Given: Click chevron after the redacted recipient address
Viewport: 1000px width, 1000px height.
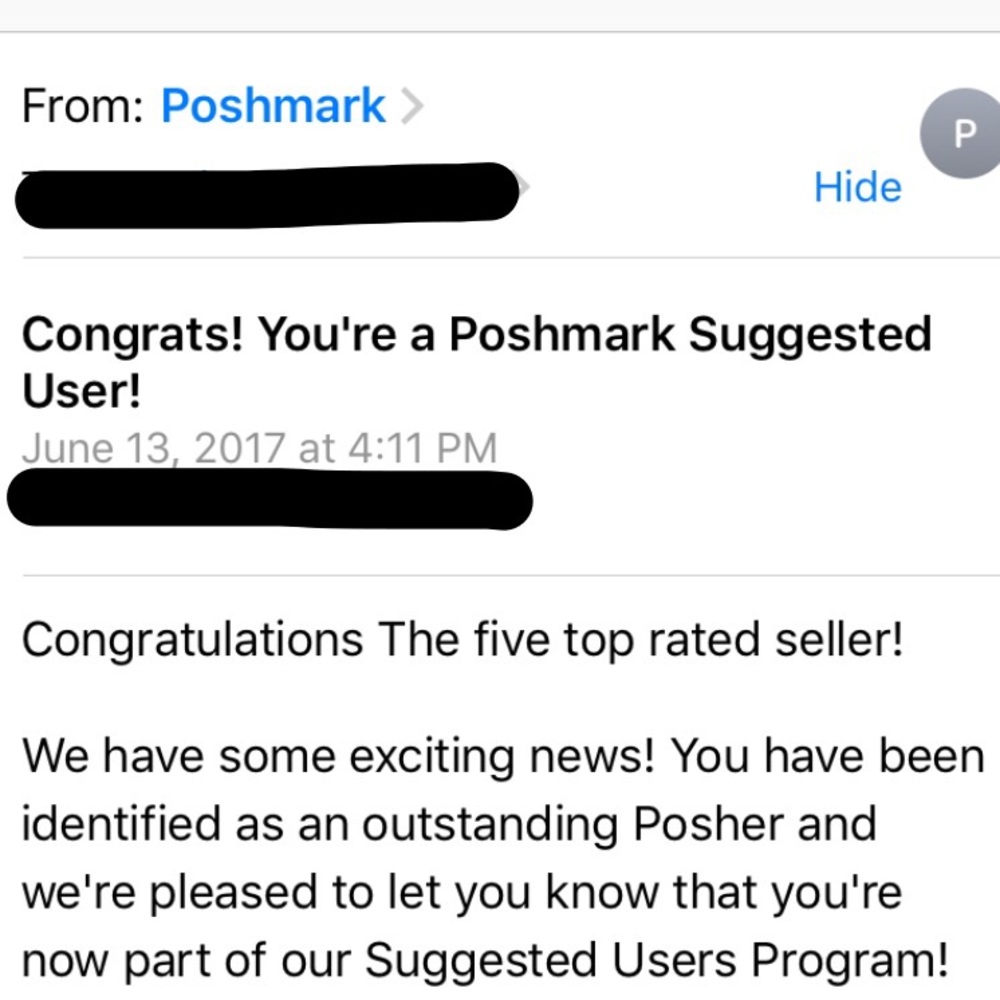Looking at the screenshot, I should point(523,186).
